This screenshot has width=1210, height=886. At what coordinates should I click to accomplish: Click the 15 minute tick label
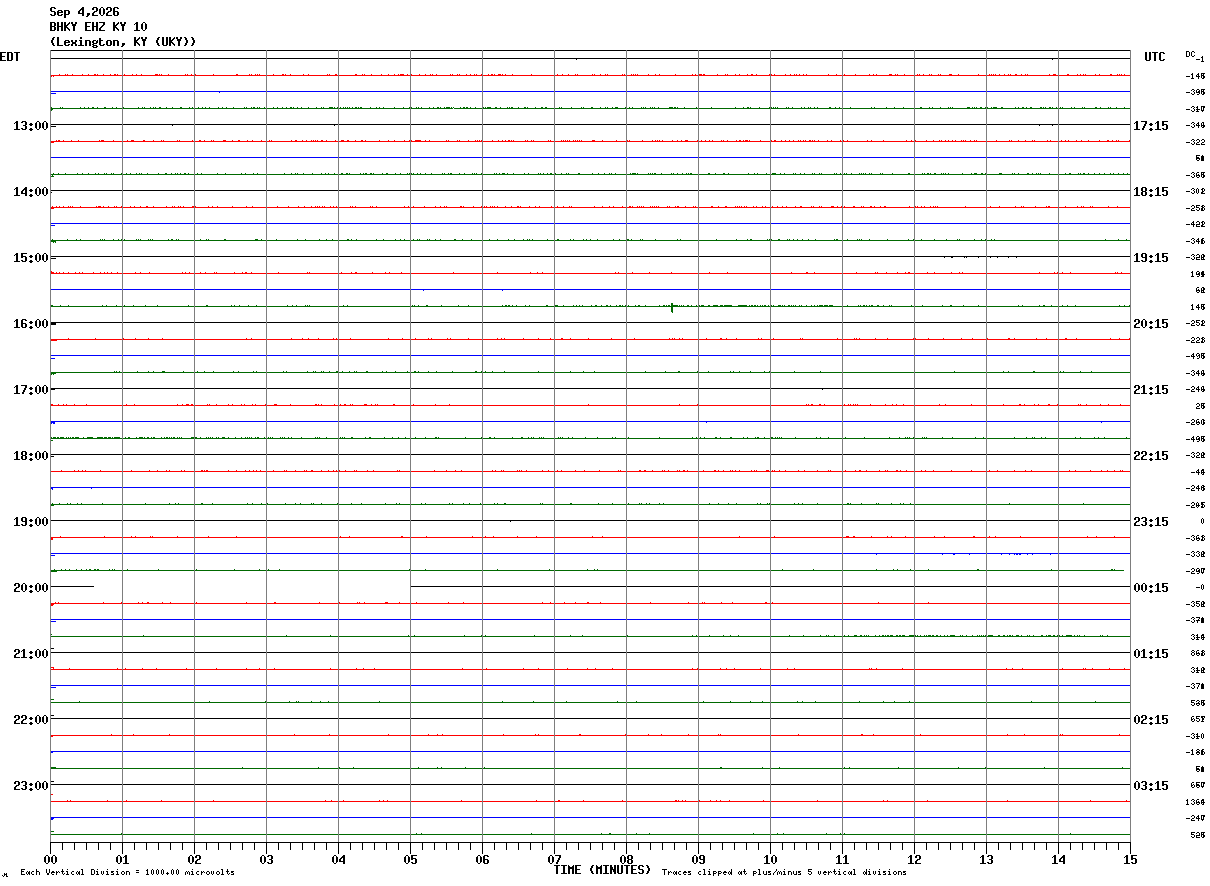[x=1130, y=859]
